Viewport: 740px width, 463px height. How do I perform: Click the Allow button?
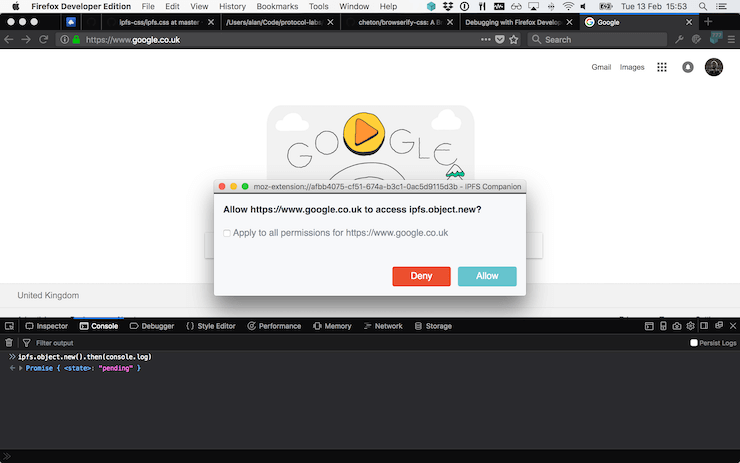(487, 276)
